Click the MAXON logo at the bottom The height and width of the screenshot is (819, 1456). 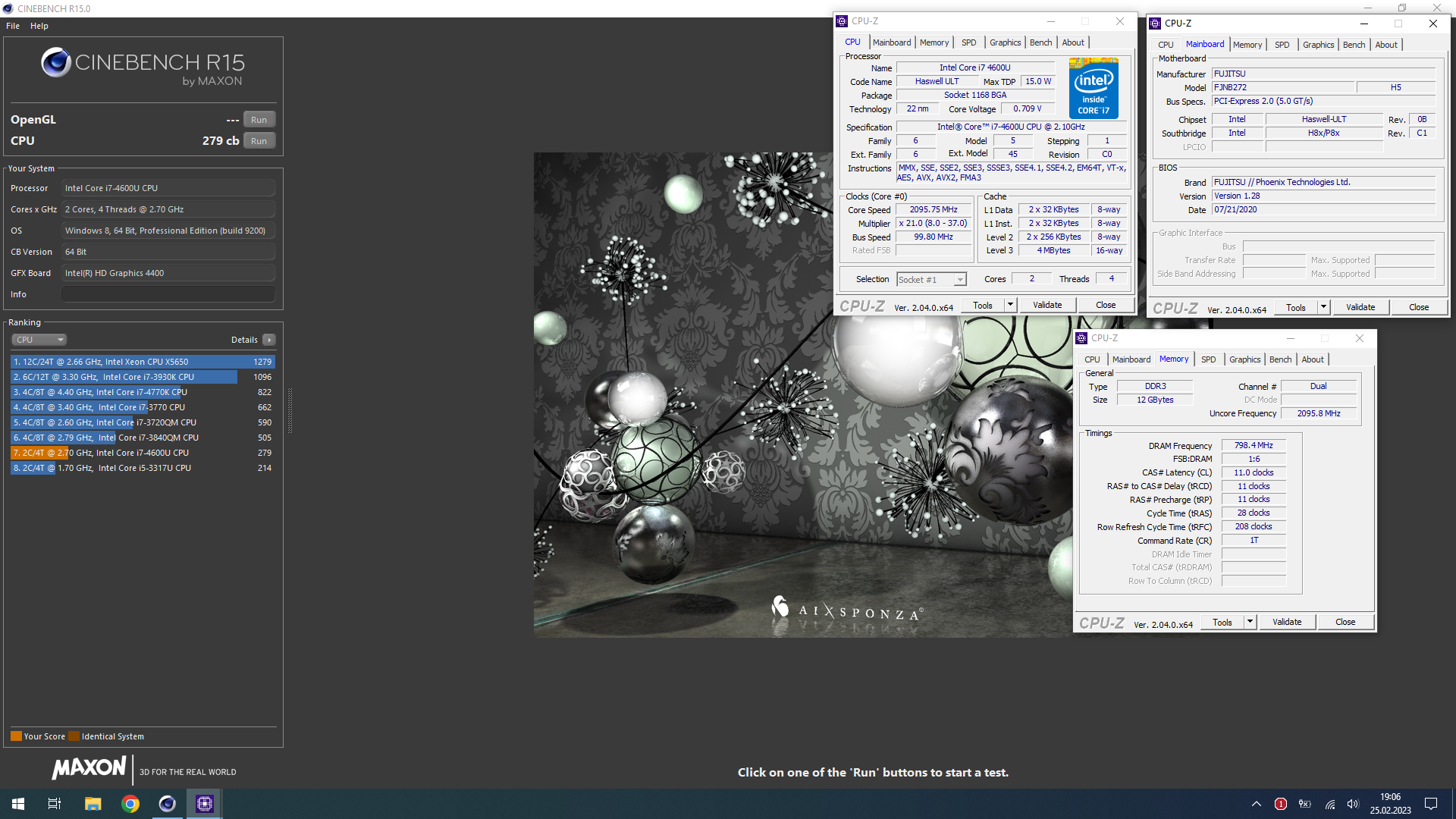coord(89,768)
